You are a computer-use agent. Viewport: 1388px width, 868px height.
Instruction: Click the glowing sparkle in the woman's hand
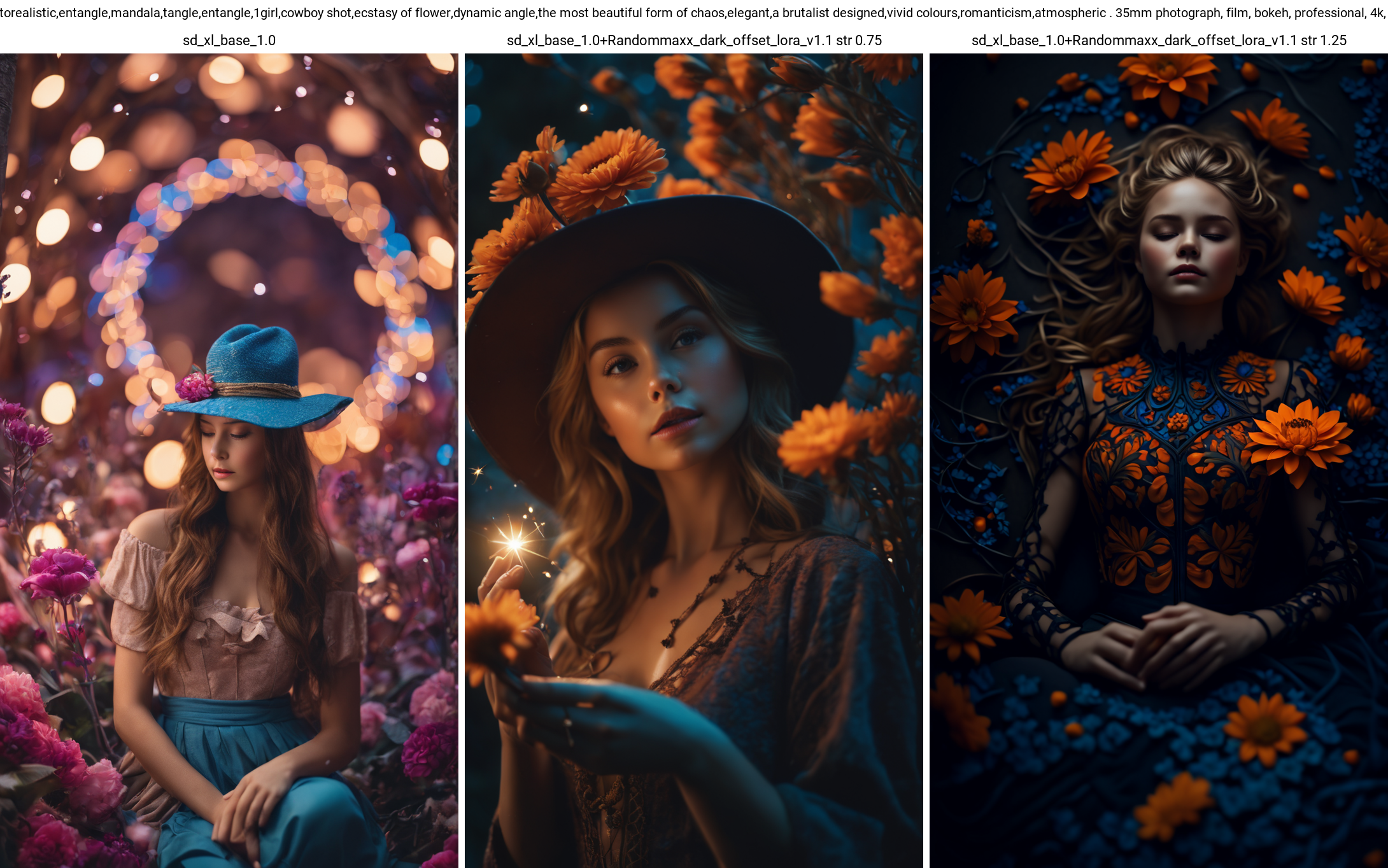pos(515,543)
